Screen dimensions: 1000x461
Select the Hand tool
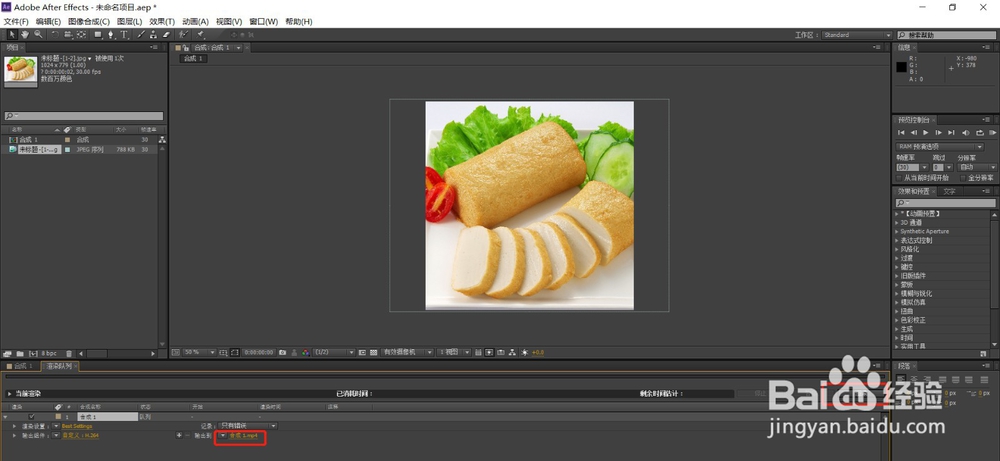pyautogui.click(x=25, y=34)
